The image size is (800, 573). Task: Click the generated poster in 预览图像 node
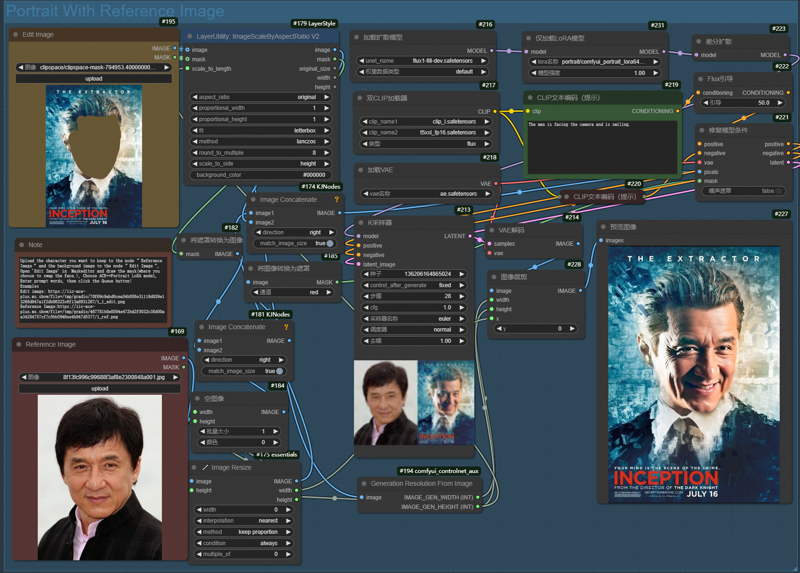click(x=694, y=374)
